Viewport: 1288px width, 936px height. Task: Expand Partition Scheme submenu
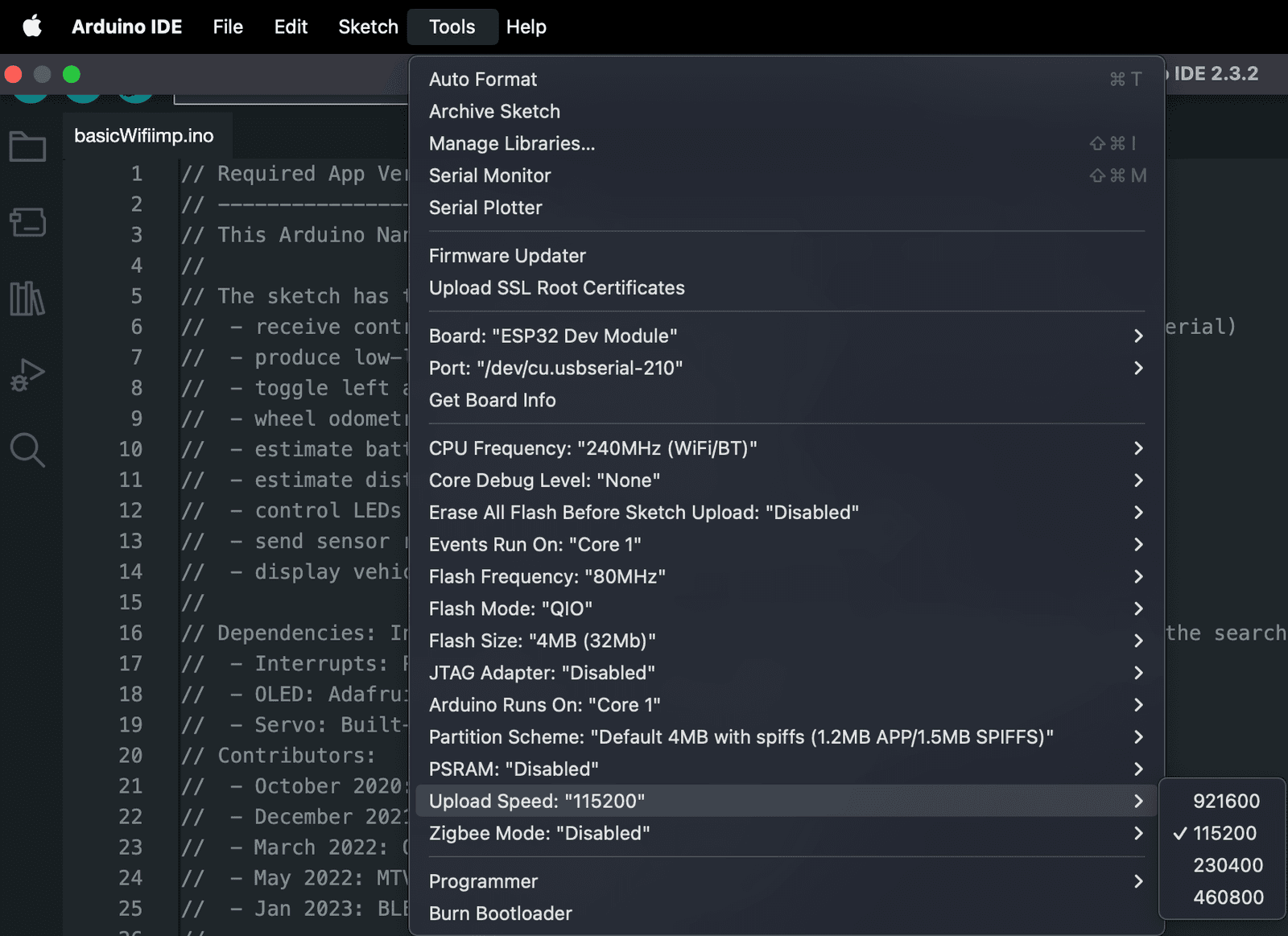(786, 737)
